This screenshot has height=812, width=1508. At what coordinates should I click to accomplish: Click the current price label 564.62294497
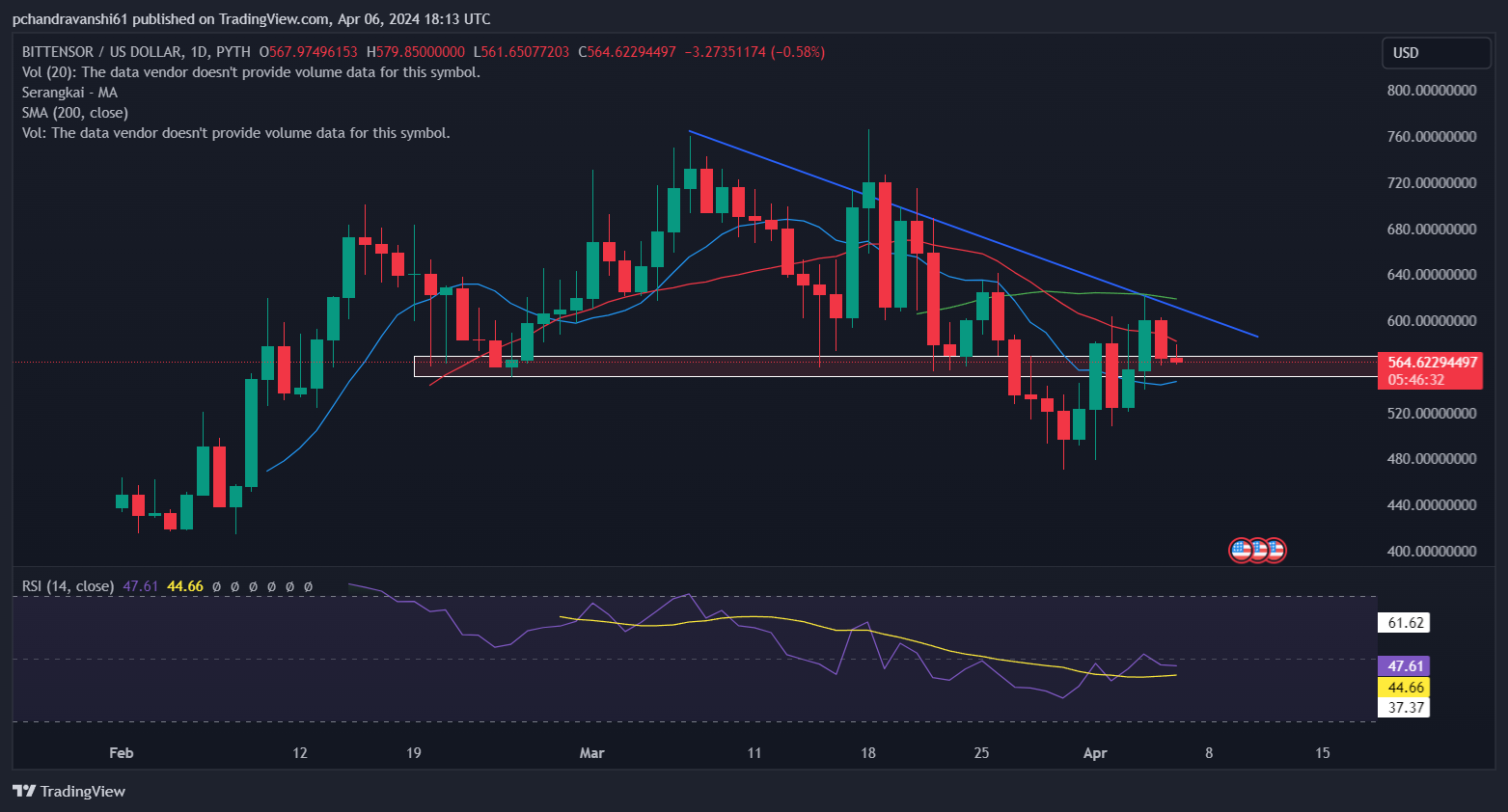coord(1432,363)
